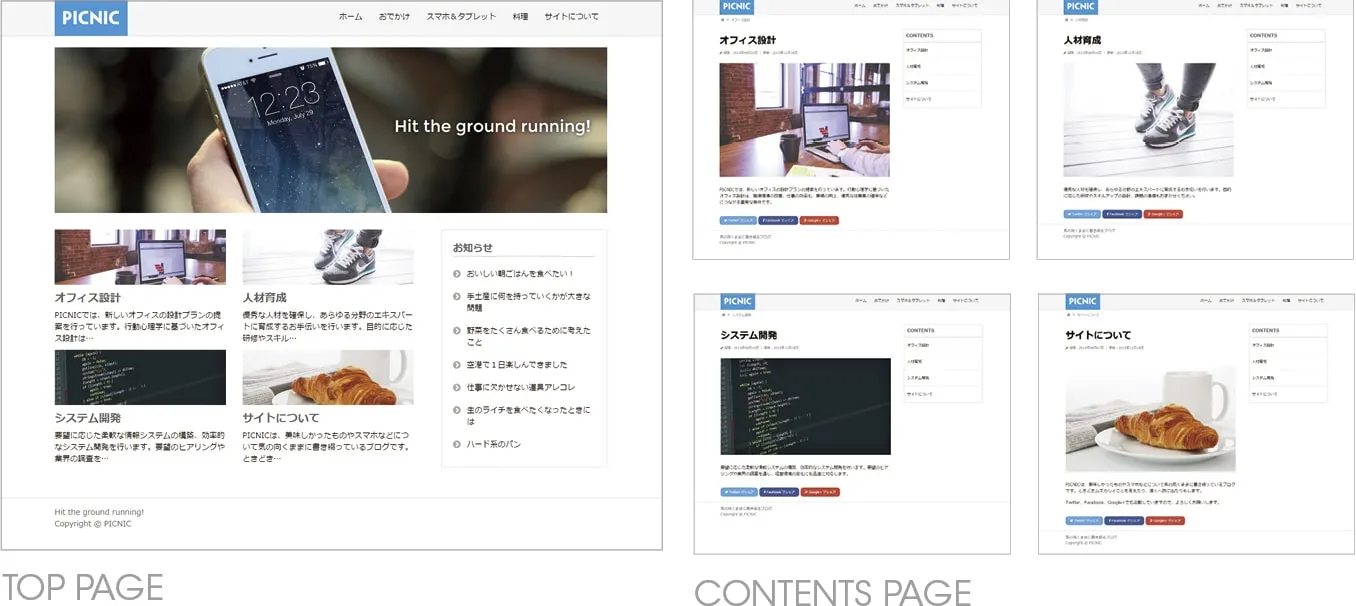Image resolution: width=1356 pixels, height=606 pixels.
Task: Click arrow bullet beside 空港で1日楽しんできました
Action: click(457, 365)
